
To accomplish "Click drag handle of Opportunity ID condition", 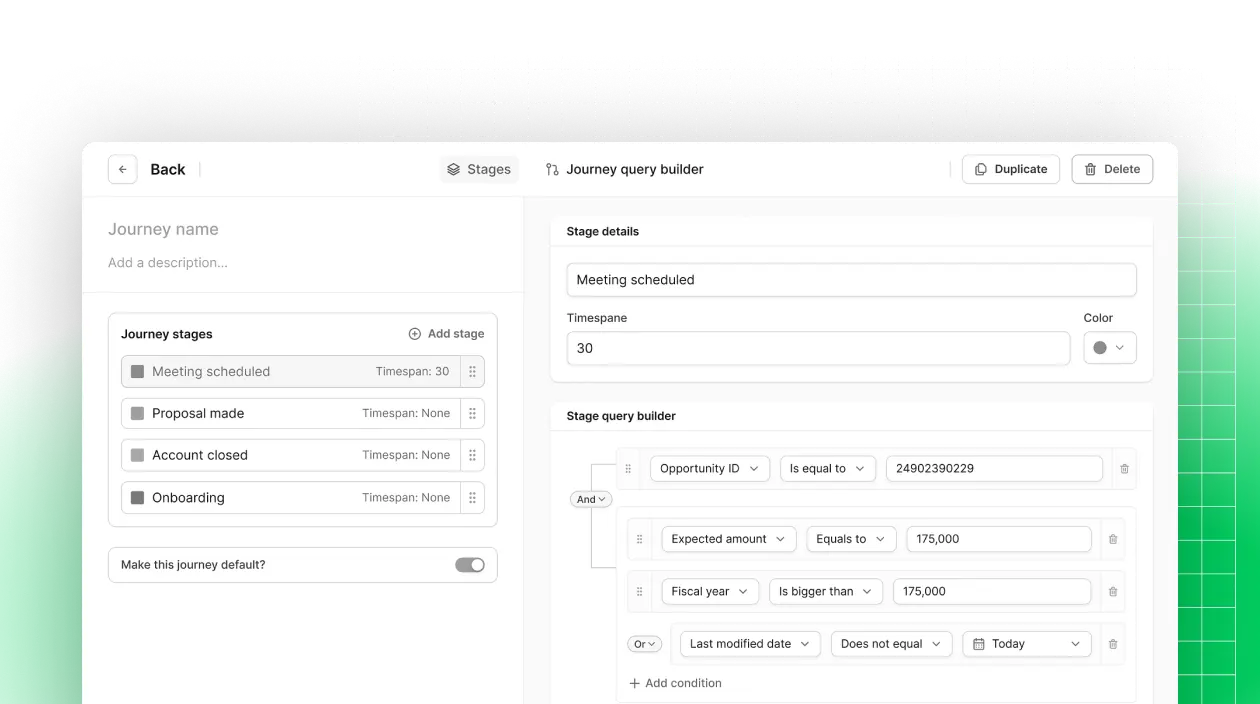I will tap(628, 468).
